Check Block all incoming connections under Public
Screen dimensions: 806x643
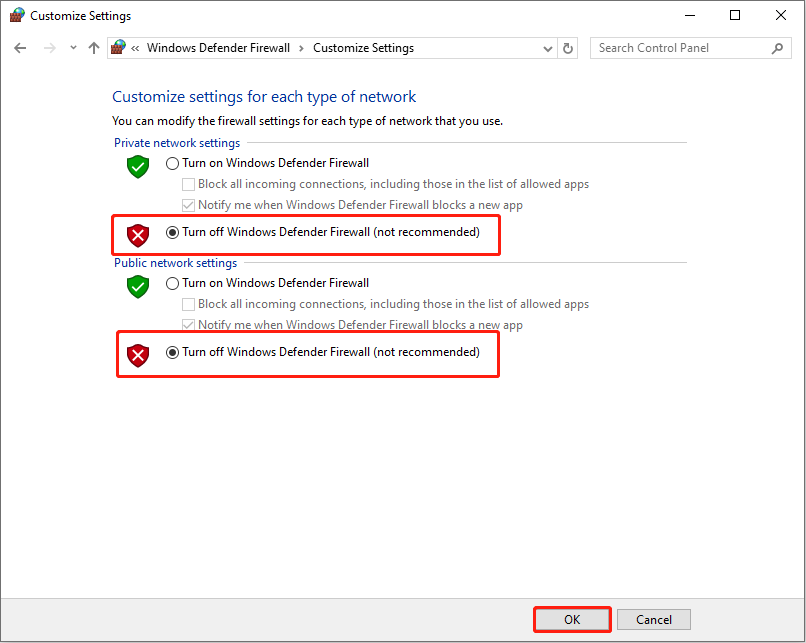point(189,304)
